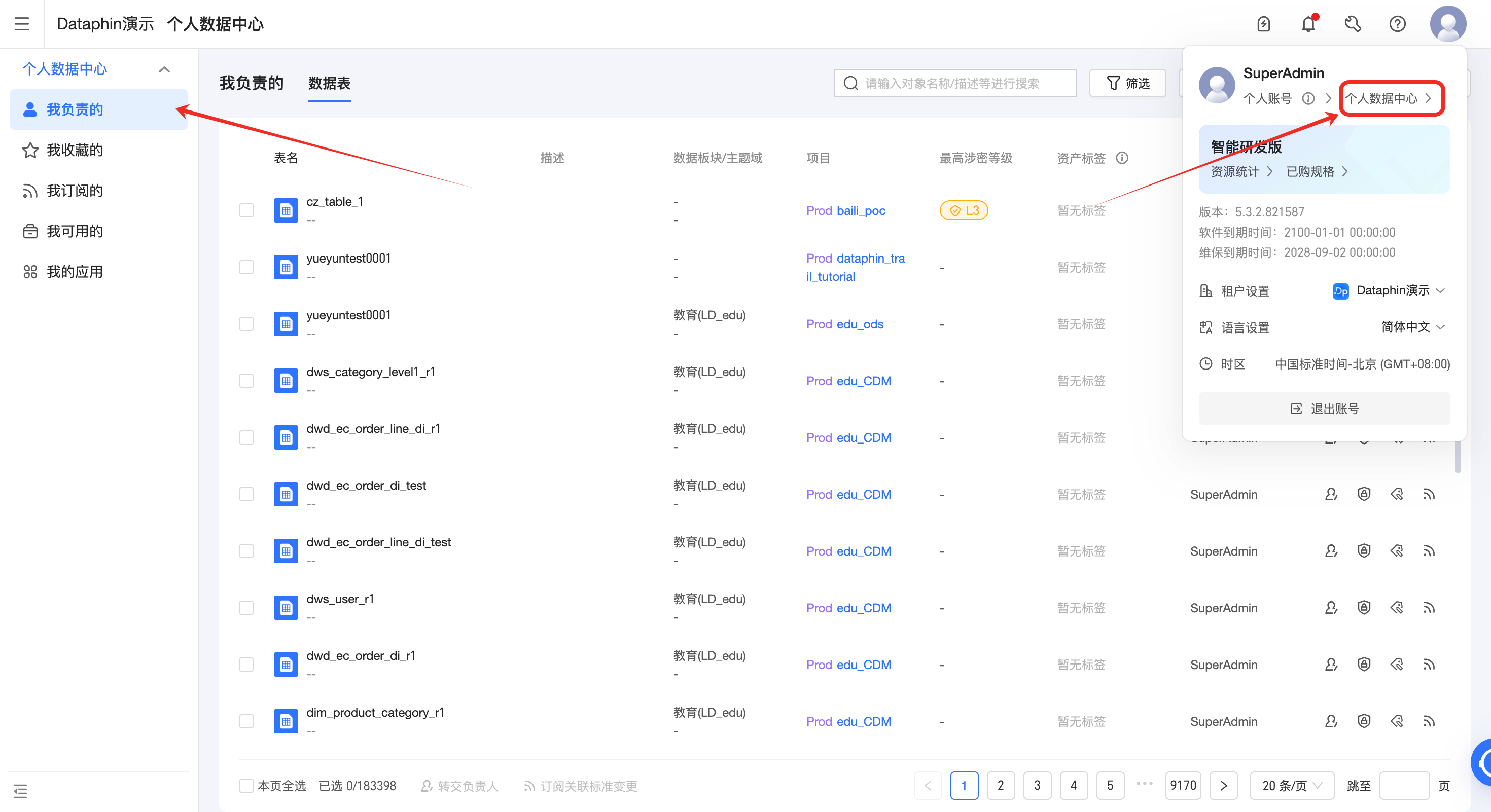Click the search input field above the table
The image size is (1491, 812).
pyautogui.click(x=955, y=83)
